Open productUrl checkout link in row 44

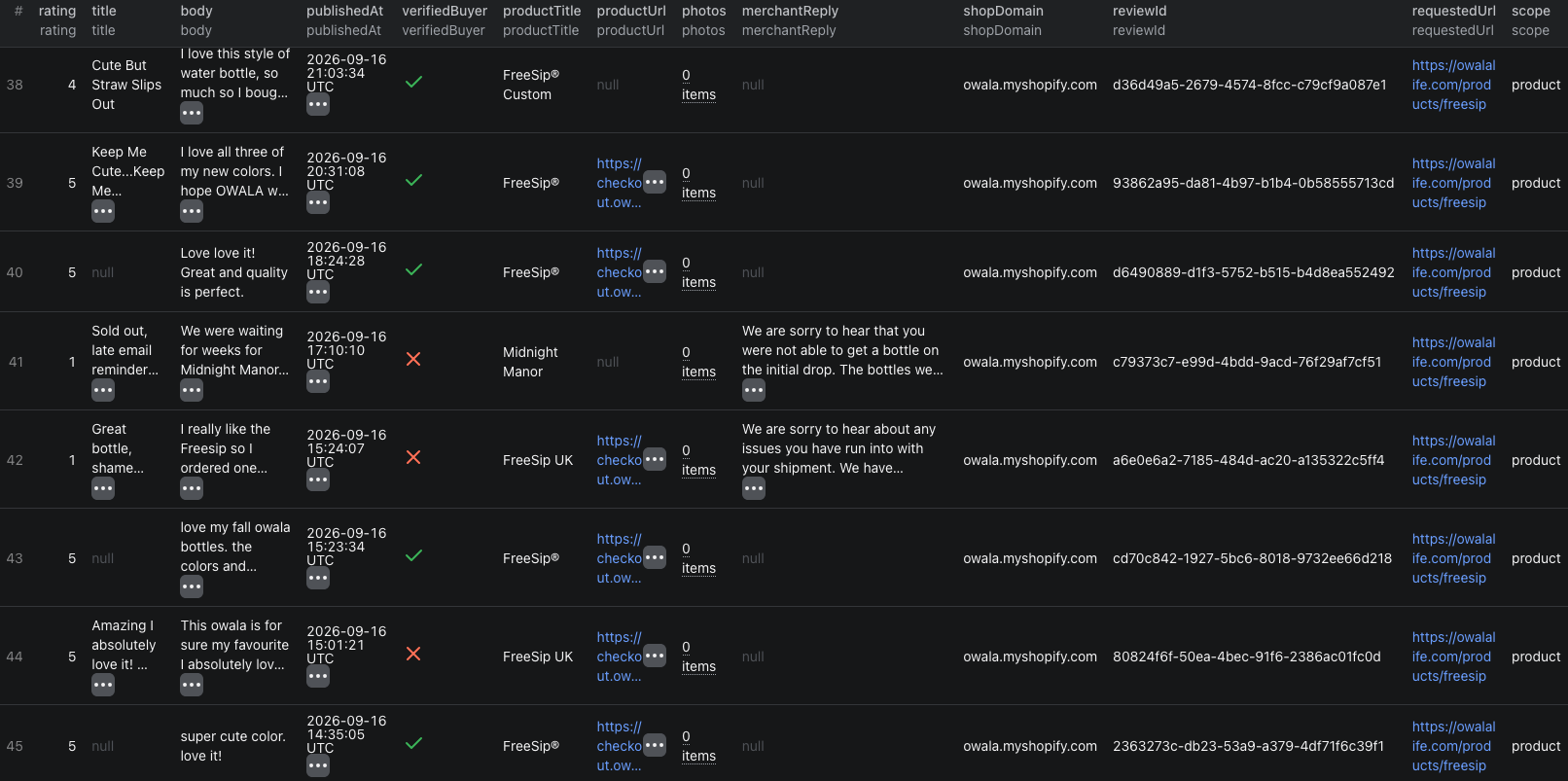click(x=620, y=657)
